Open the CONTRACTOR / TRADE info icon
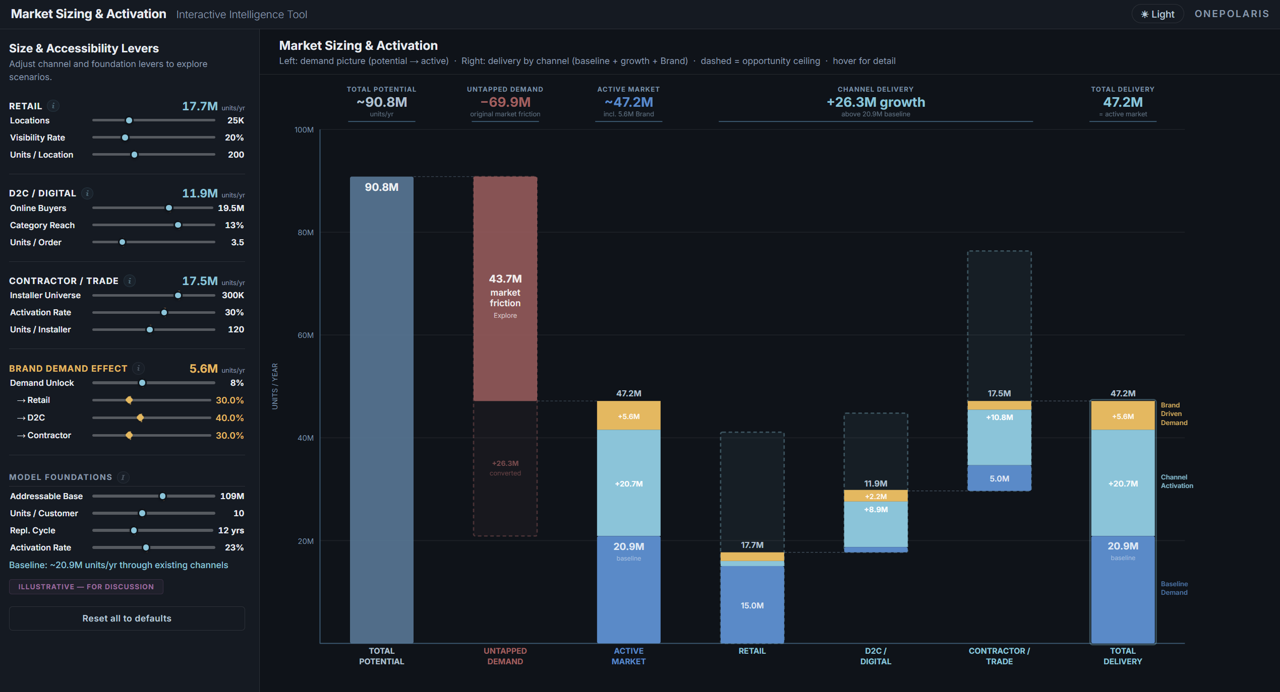Image resolution: width=1280 pixels, height=692 pixels. [x=130, y=280]
